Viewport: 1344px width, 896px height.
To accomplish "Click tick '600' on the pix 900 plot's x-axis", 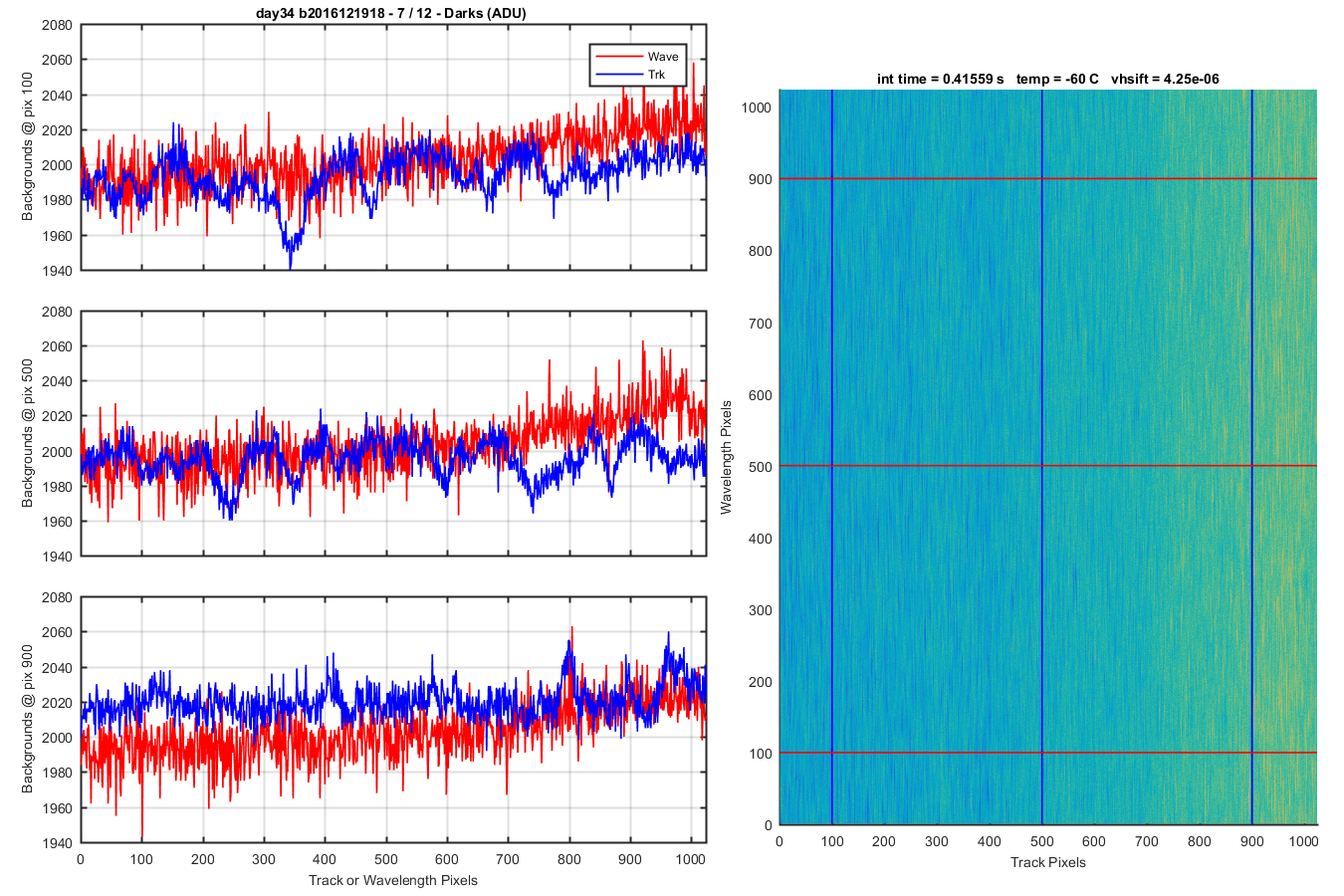I will (447, 859).
